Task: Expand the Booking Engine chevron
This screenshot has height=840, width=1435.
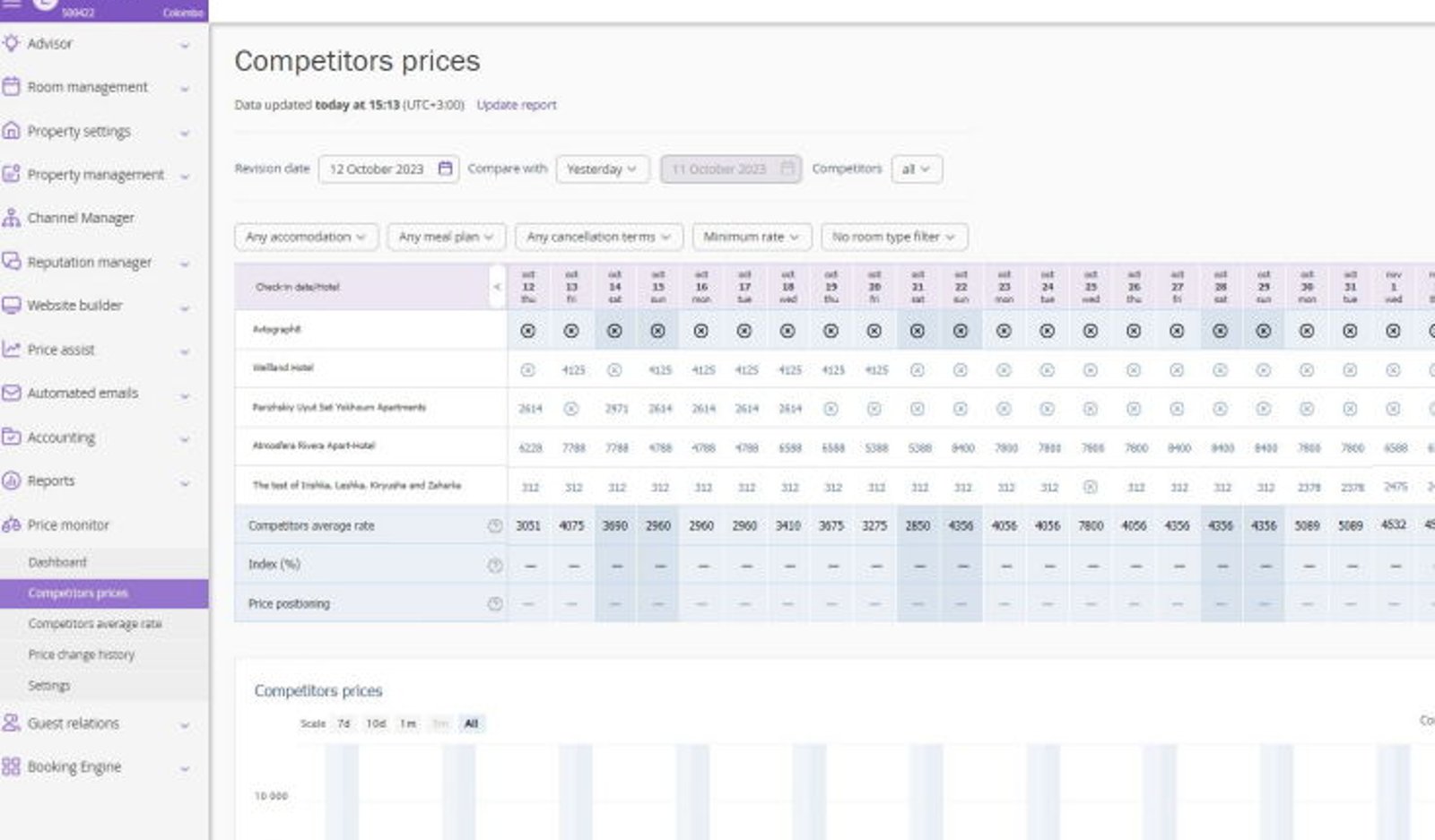Action: 185,769
